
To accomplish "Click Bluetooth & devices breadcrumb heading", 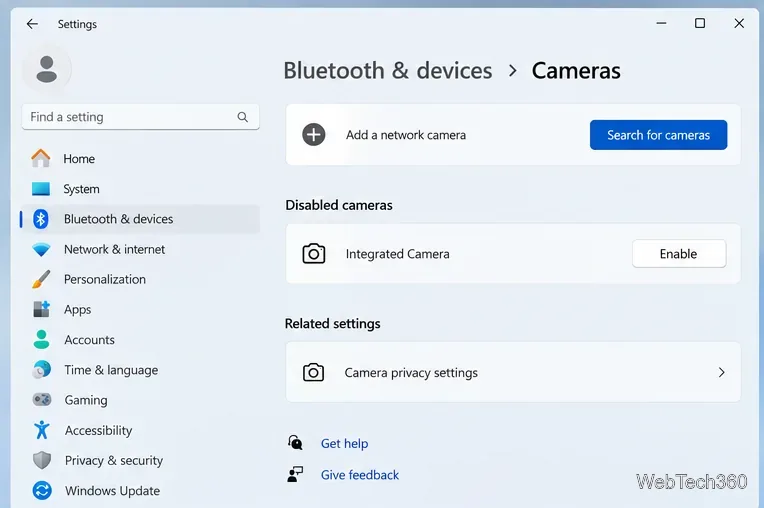I will [x=388, y=71].
